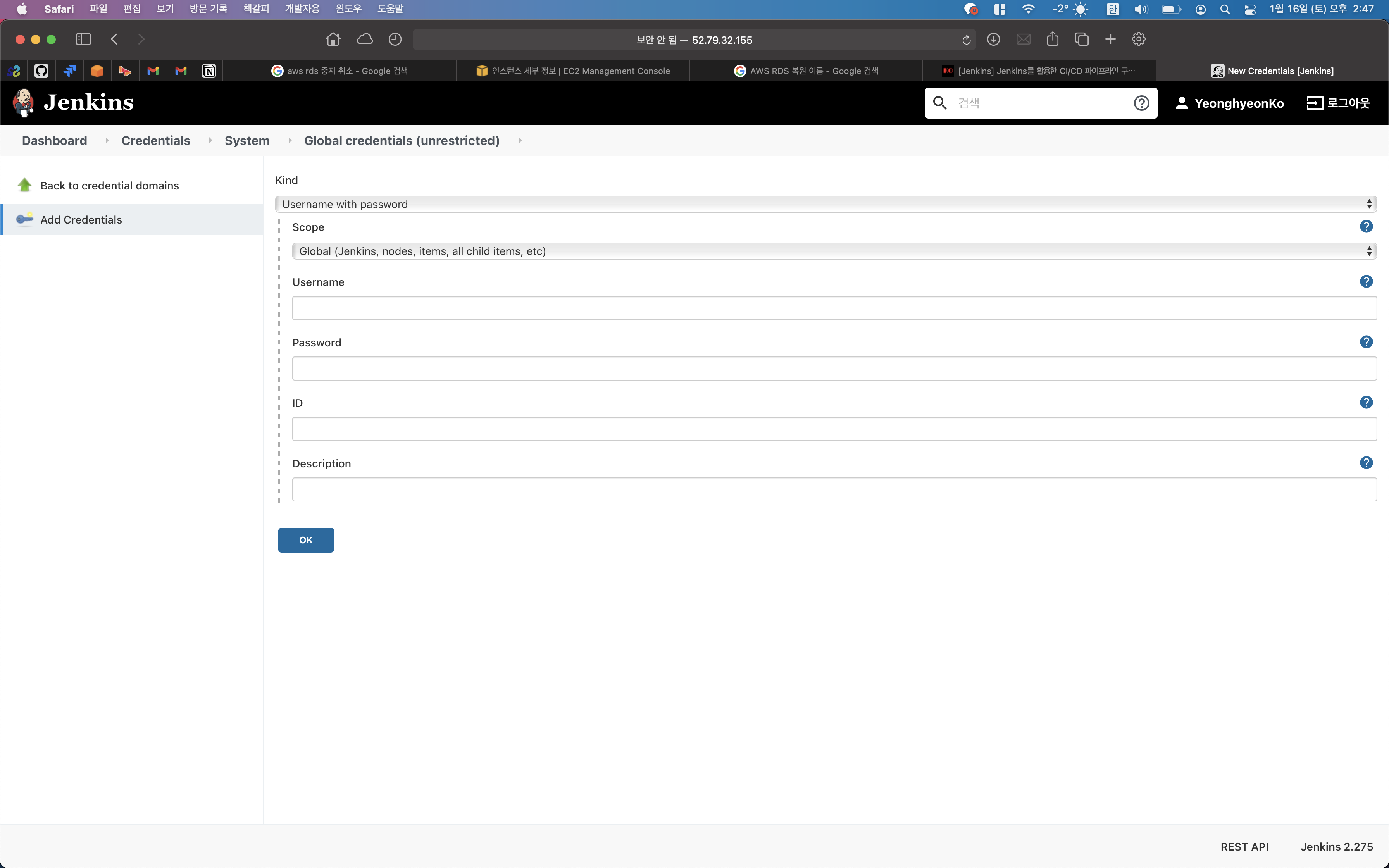This screenshot has height=868, width=1389.
Task: Click the Safari share icon
Action: [1052, 39]
